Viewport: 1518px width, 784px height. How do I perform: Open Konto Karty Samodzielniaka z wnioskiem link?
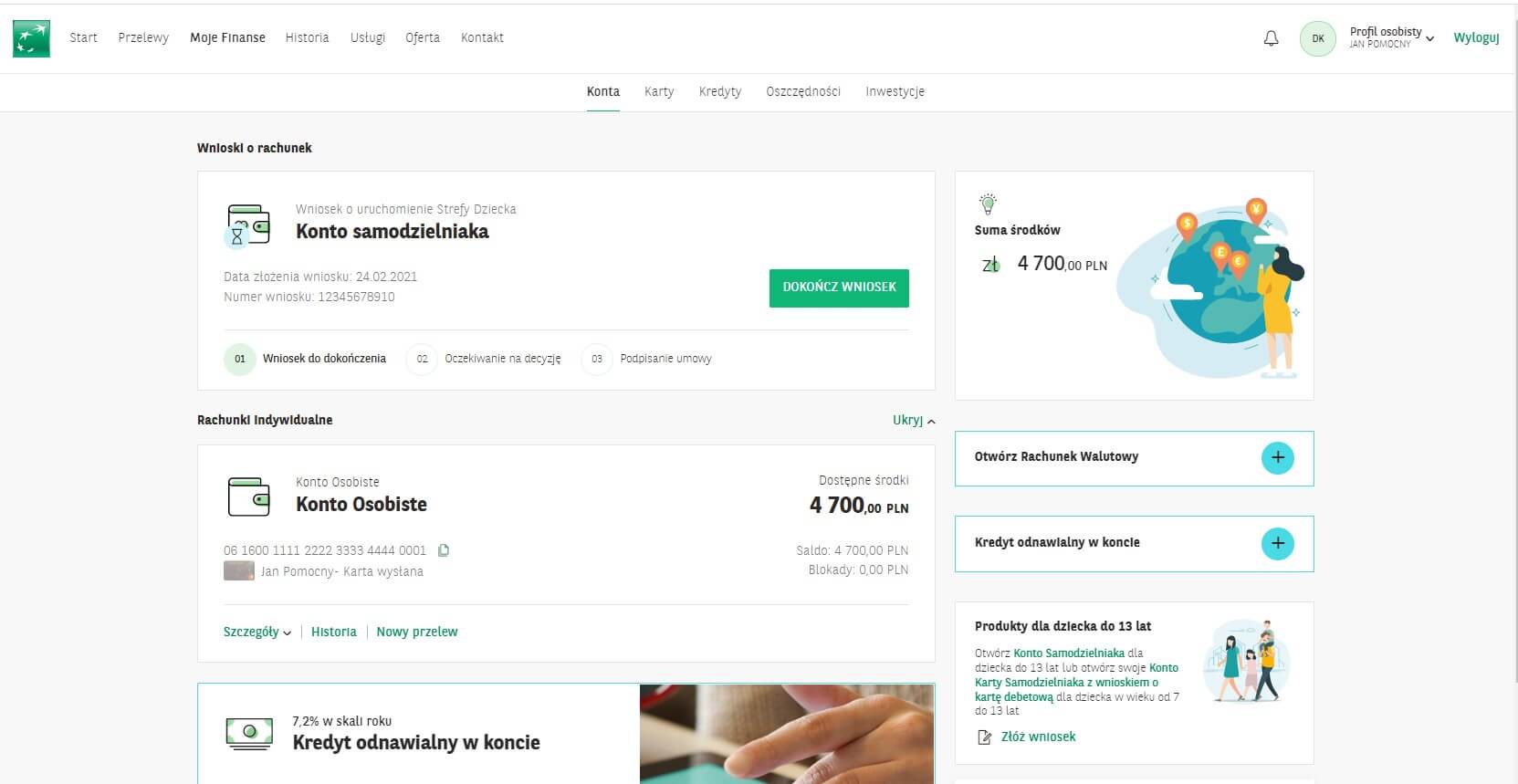[x=1076, y=682]
